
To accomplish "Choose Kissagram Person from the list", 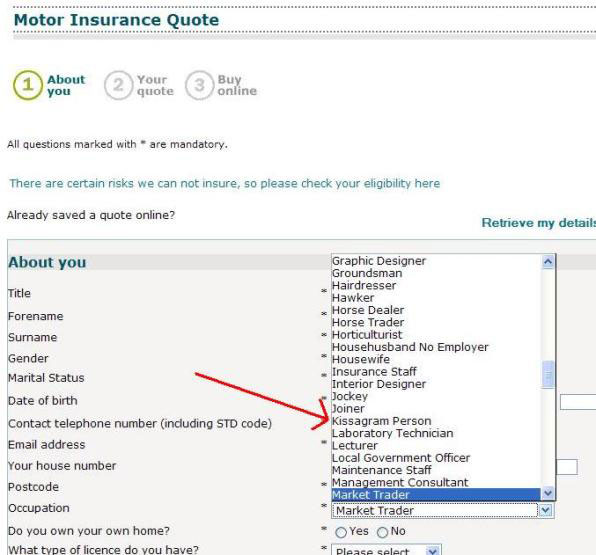I will [x=382, y=421].
